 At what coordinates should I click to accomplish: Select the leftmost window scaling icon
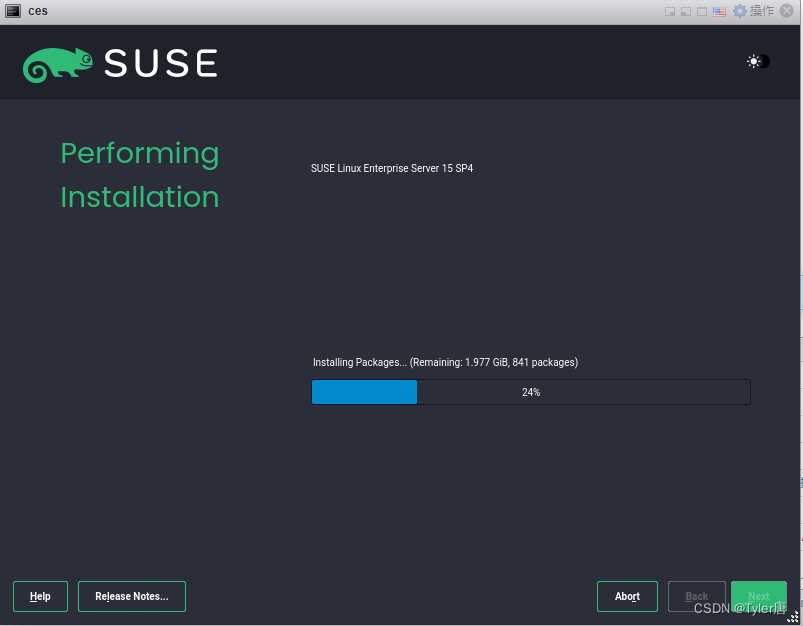tap(670, 10)
